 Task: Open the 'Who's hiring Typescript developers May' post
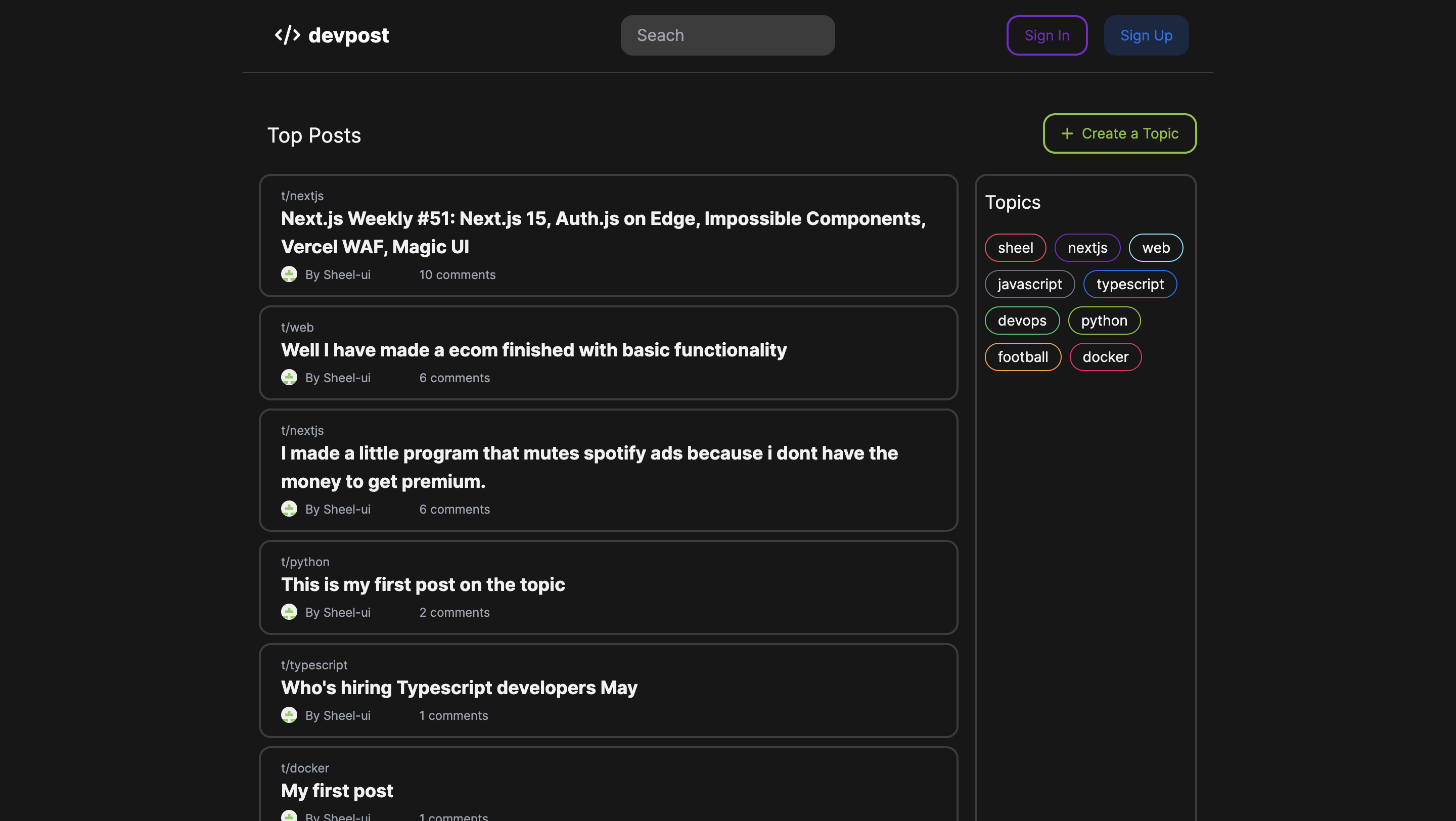coord(459,688)
